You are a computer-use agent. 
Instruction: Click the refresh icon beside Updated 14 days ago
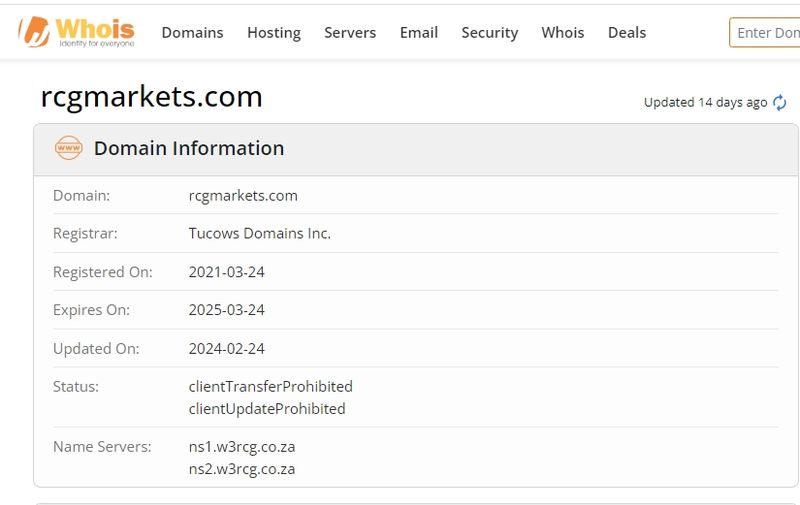pyautogui.click(x=779, y=103)
